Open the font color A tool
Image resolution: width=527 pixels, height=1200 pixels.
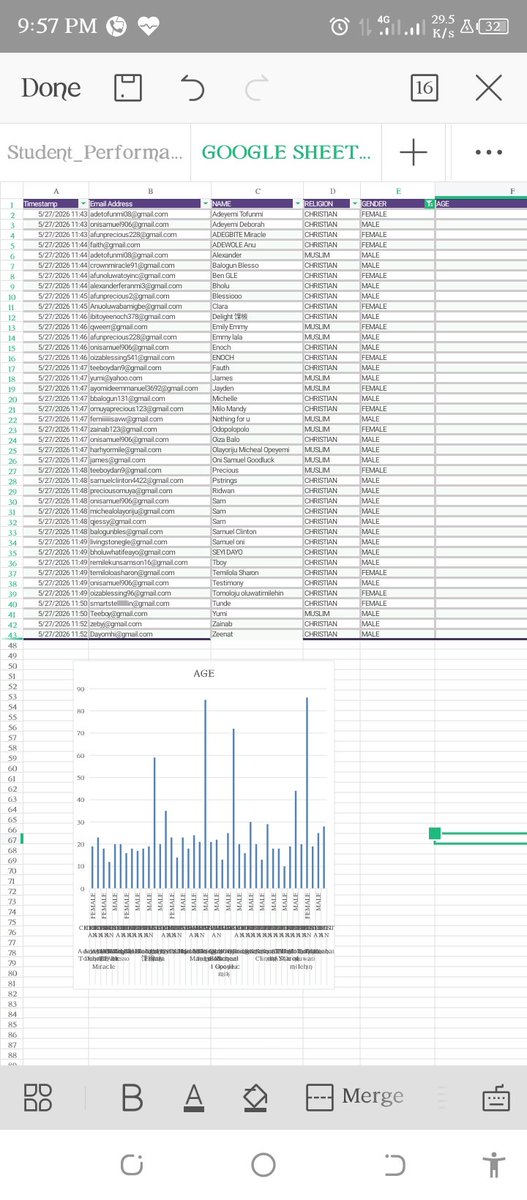(194, 1097)
